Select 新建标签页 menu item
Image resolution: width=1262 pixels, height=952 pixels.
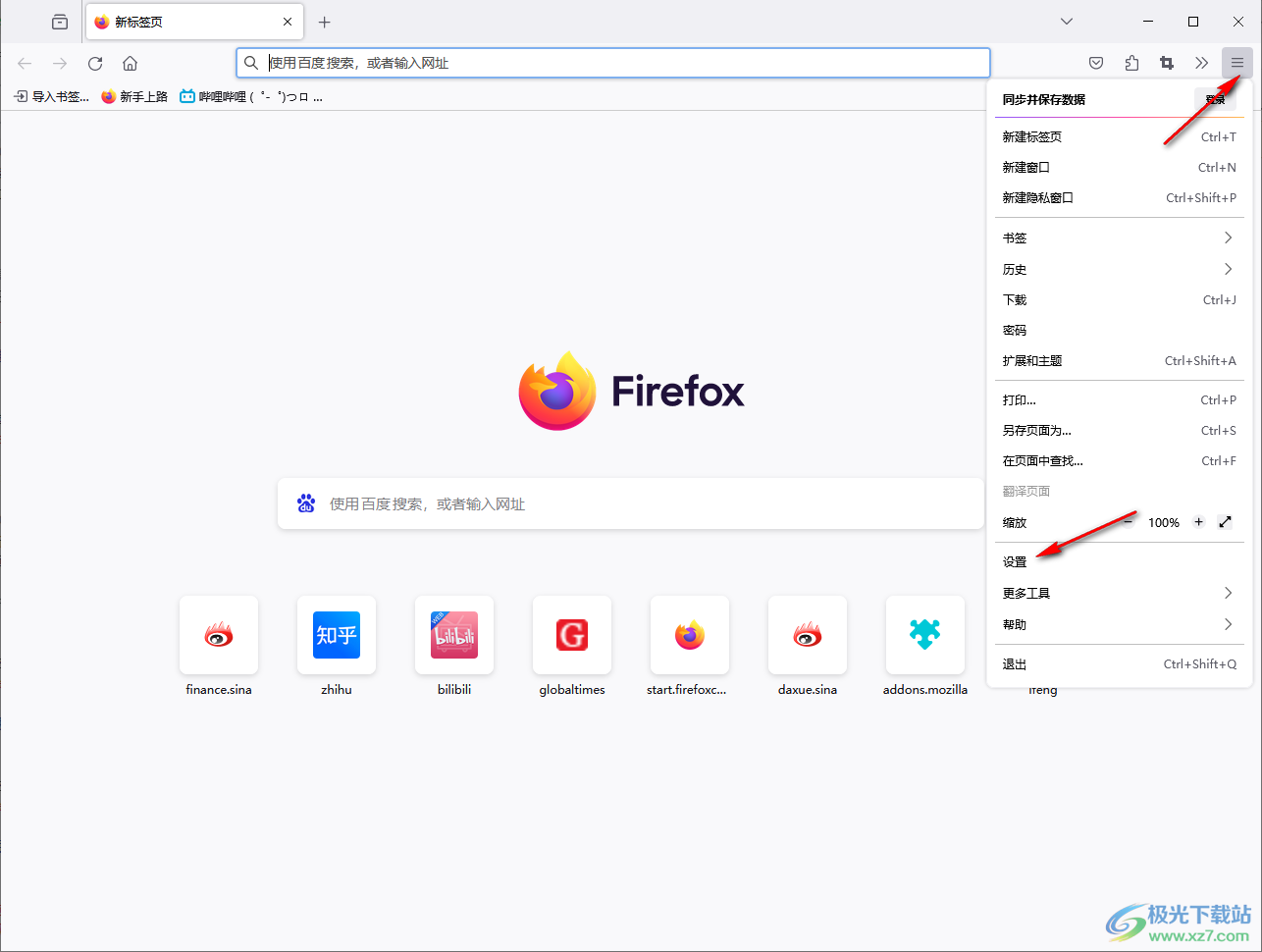[1119, 136]
